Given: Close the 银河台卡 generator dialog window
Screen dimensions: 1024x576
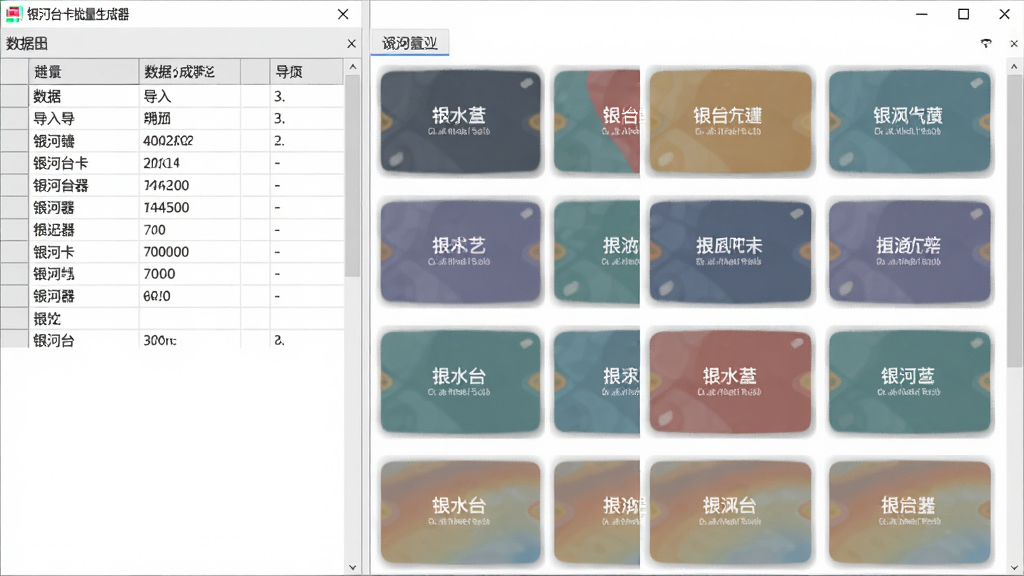Looking at the screenshot, I should (x=343, y=14).
